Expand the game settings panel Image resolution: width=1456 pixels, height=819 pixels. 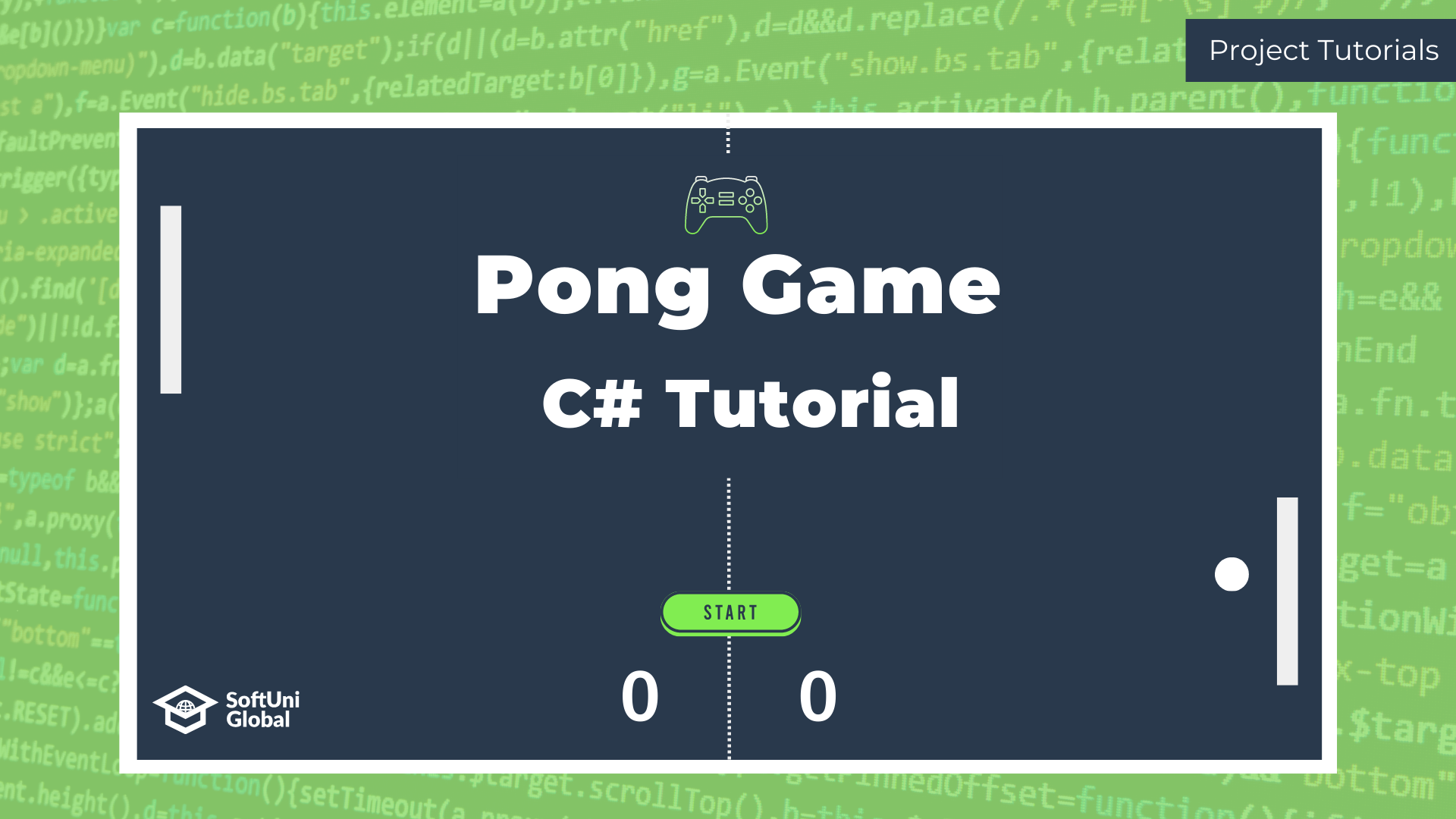point(727,200)
